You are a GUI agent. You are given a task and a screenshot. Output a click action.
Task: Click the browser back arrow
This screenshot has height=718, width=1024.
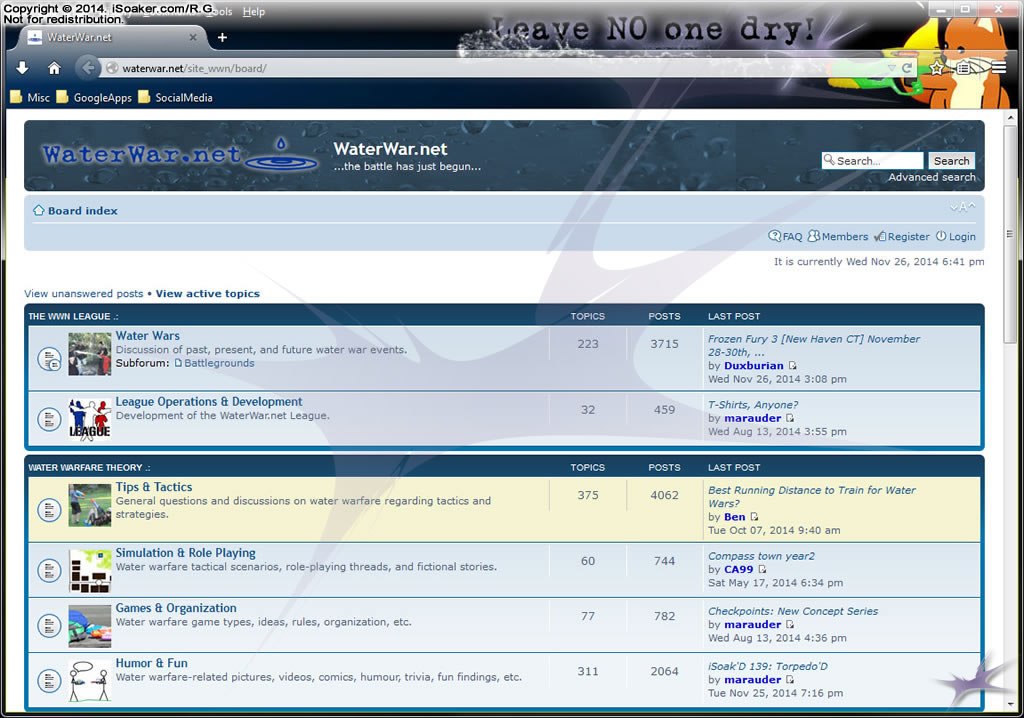point(87,67)
